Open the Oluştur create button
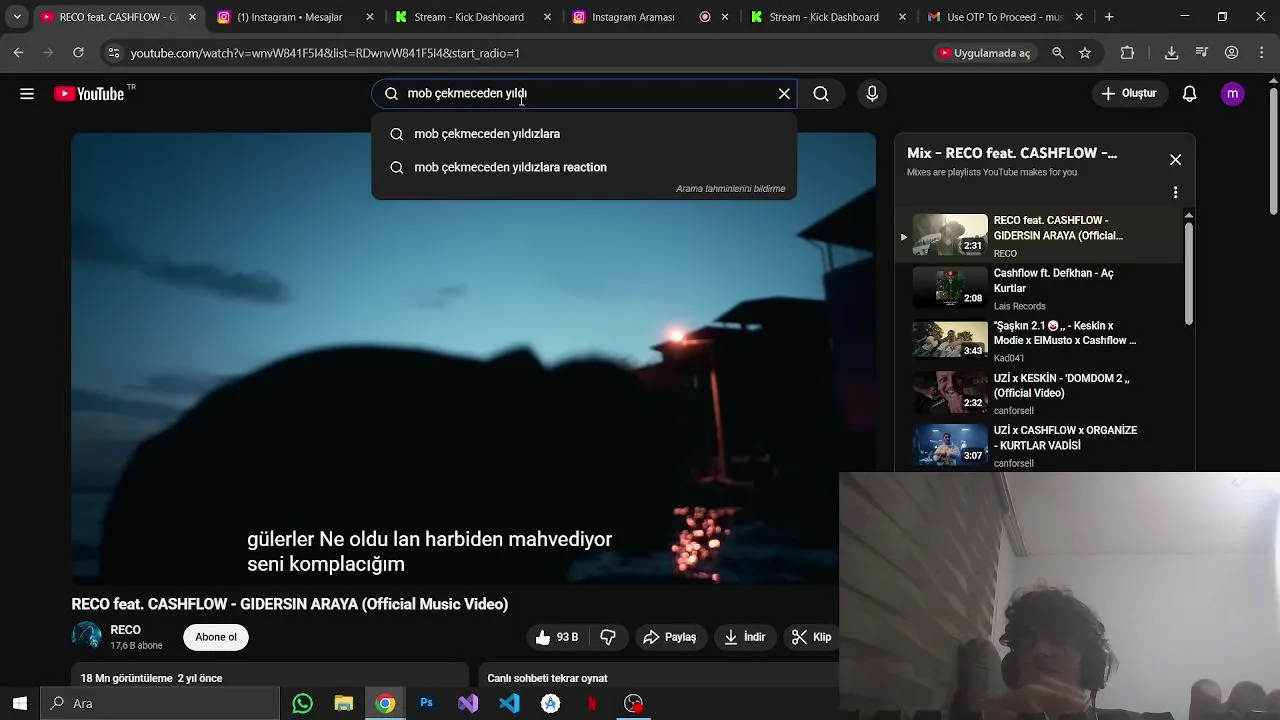Image resolution: width=1280 pixels, height=720 pixels. click(x=1129, y=94)
